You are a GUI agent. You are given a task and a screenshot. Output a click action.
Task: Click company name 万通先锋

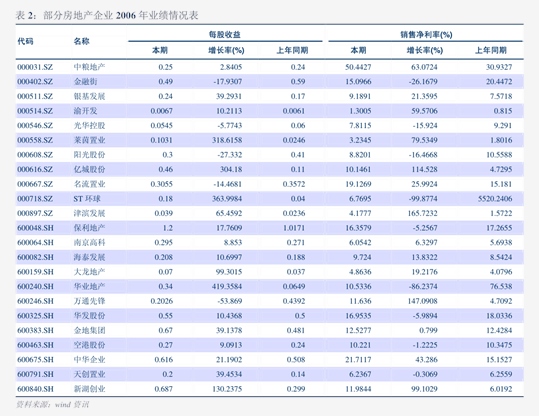click(x=89, y=301)
